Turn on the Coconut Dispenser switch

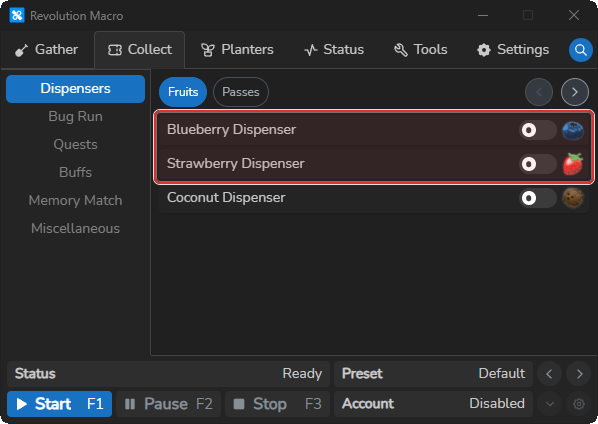tap(538, 198)
